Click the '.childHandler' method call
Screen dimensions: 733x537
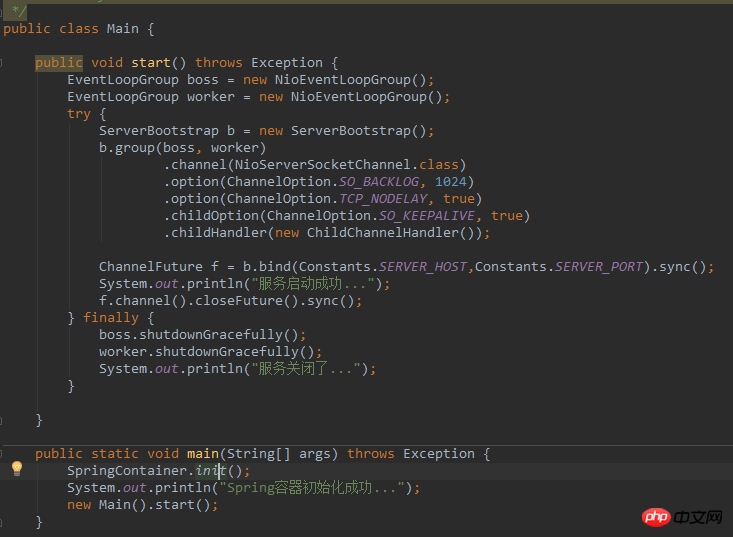(x=215, y=233)
